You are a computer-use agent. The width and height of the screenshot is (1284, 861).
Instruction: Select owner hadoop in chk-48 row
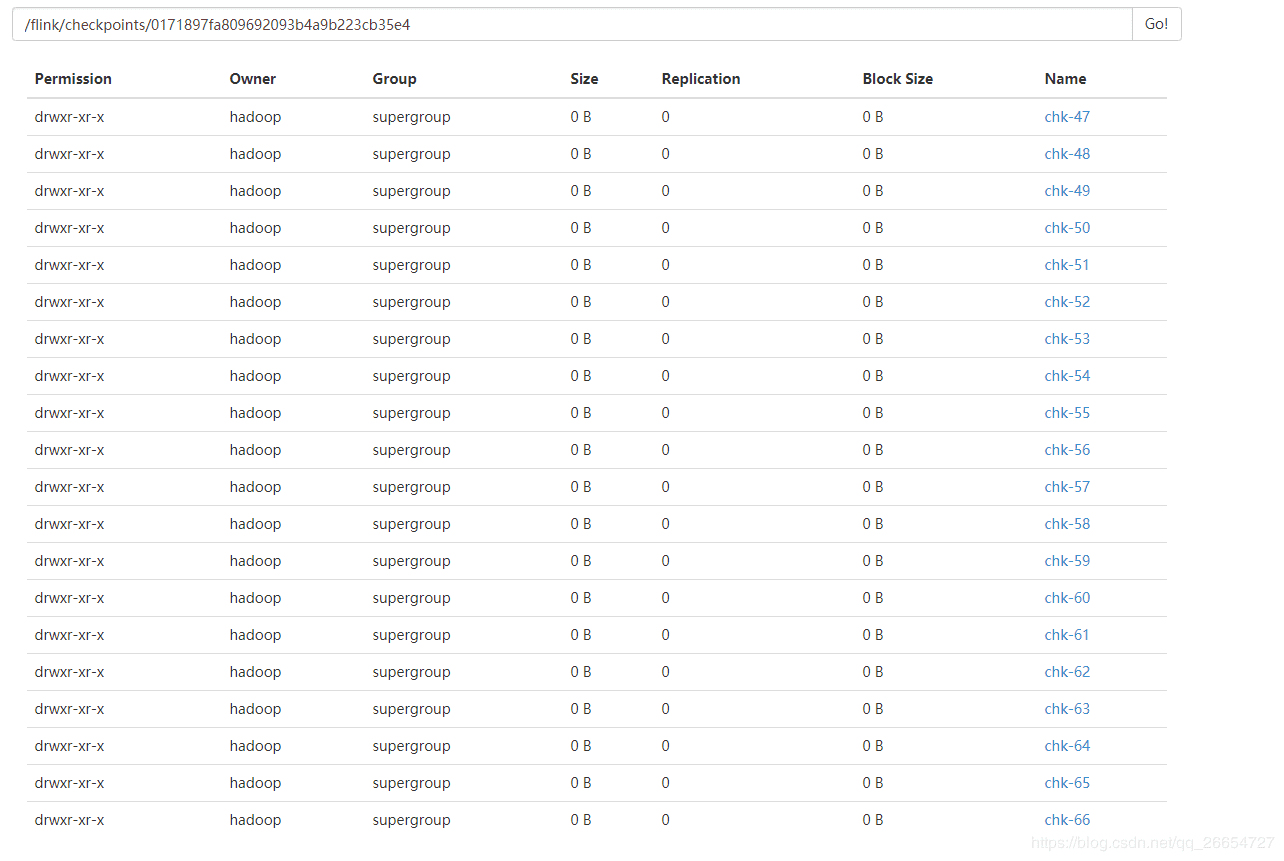(256, 154)
